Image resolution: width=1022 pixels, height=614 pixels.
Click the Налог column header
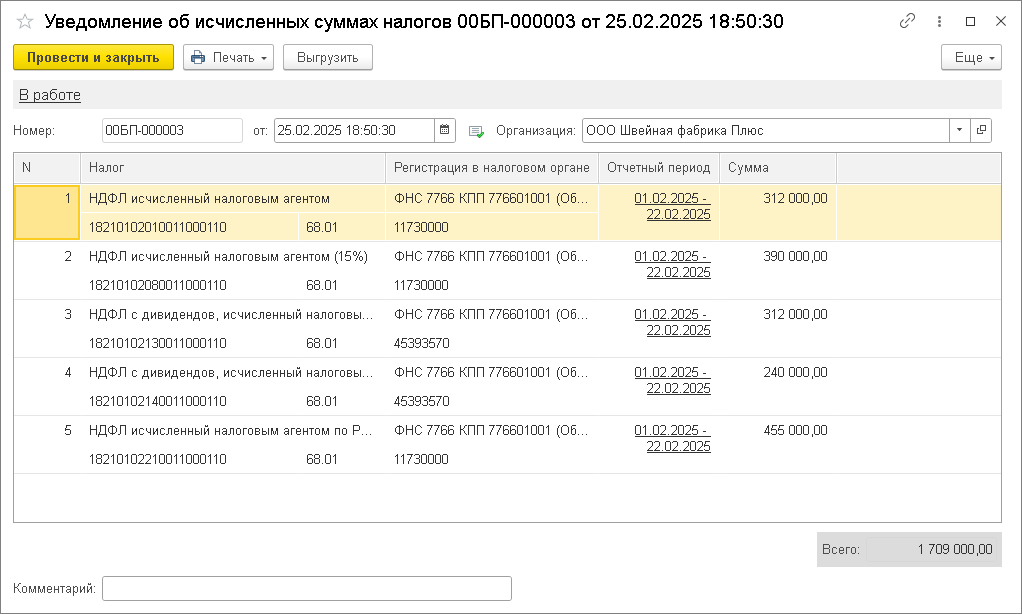(232, 168)
